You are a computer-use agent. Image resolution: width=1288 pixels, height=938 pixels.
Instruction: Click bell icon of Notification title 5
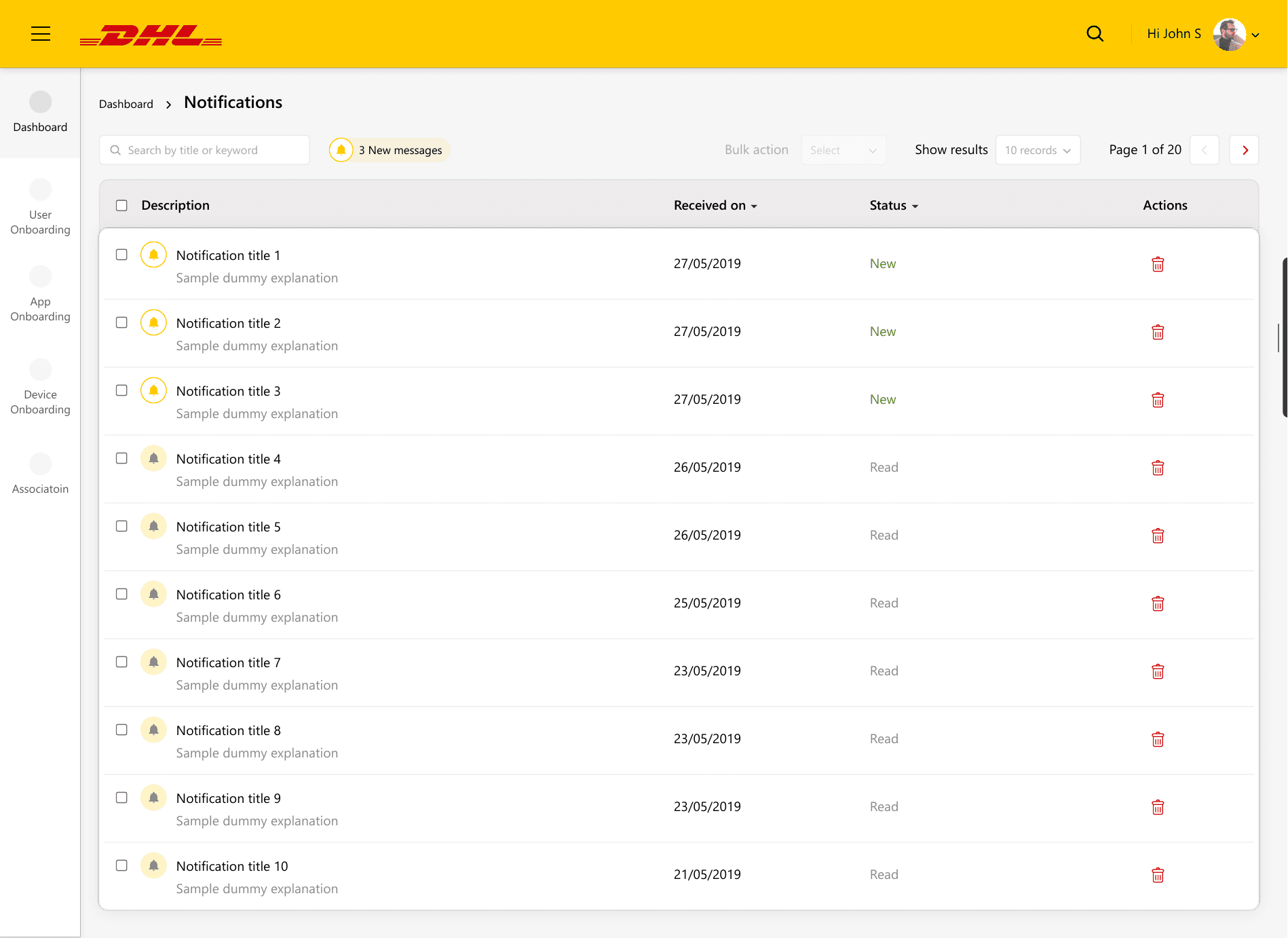tap(153, 526)
